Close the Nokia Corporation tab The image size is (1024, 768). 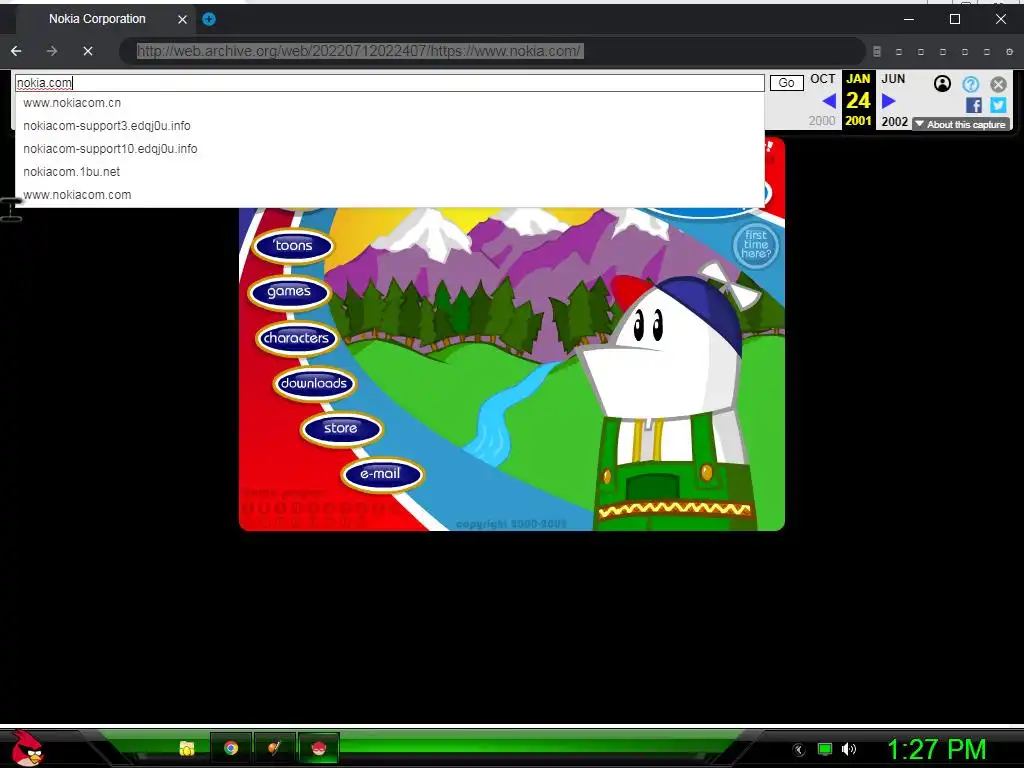(x=182, y=19)
